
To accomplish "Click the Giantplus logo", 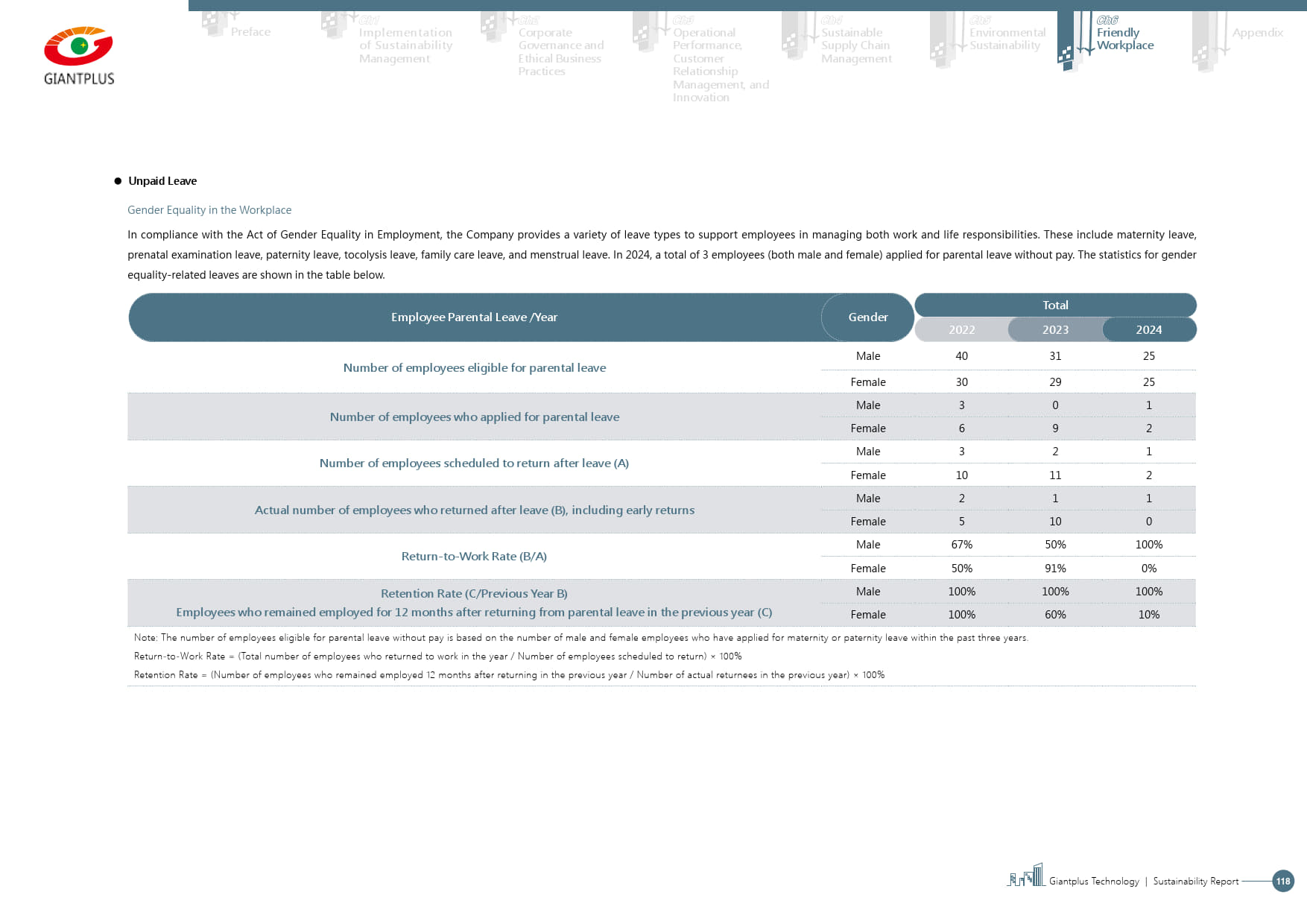I will 79,56.
